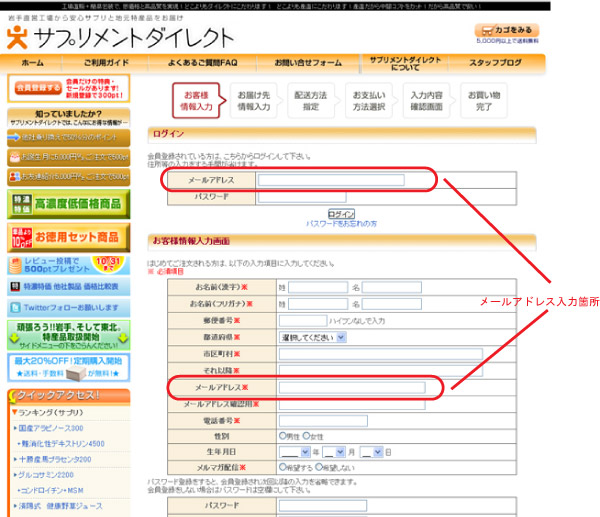Open the 都道府県 dropdown

click(x=313, y=338)
